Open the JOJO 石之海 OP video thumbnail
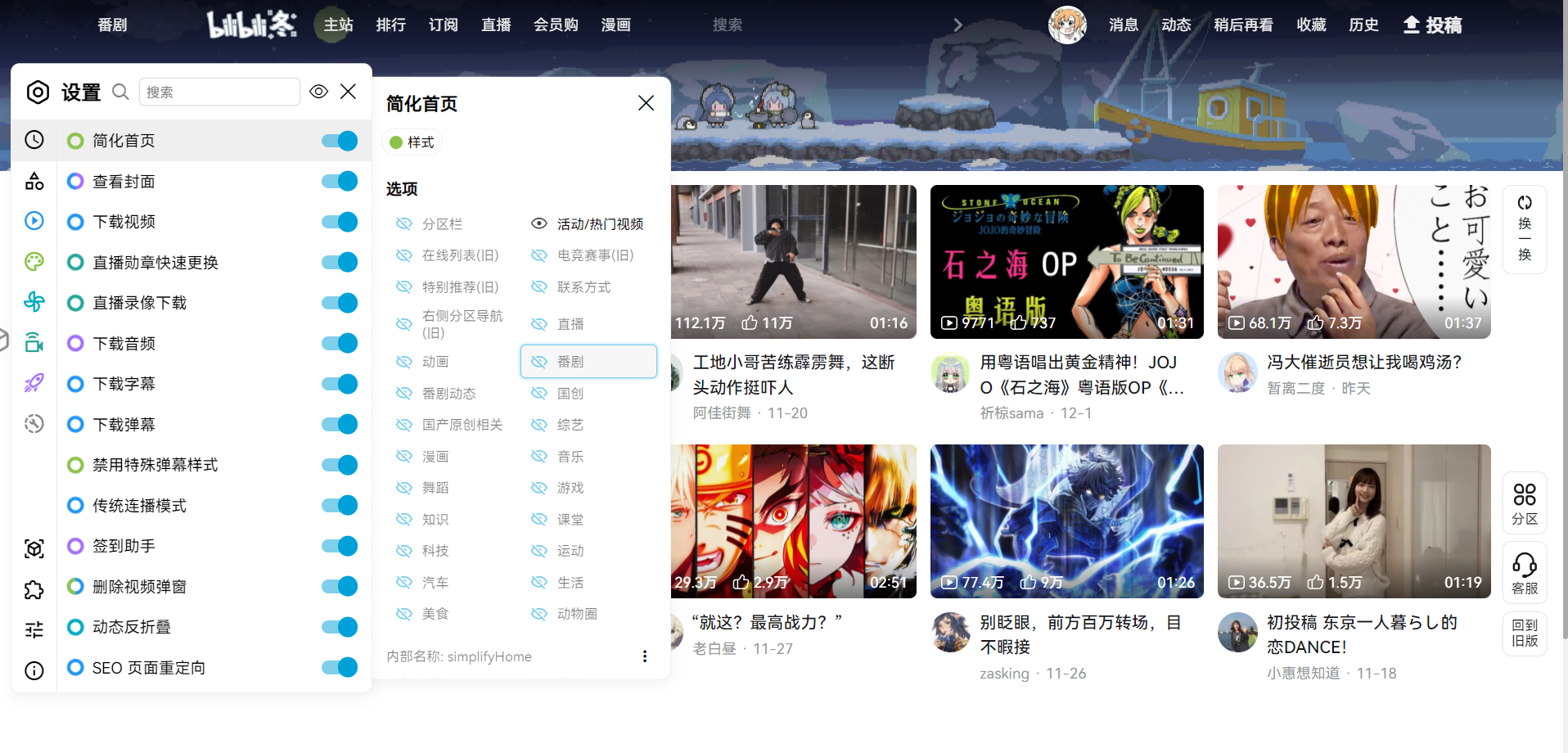Viewport: 1568px width, 753px height. (1066, 261)
